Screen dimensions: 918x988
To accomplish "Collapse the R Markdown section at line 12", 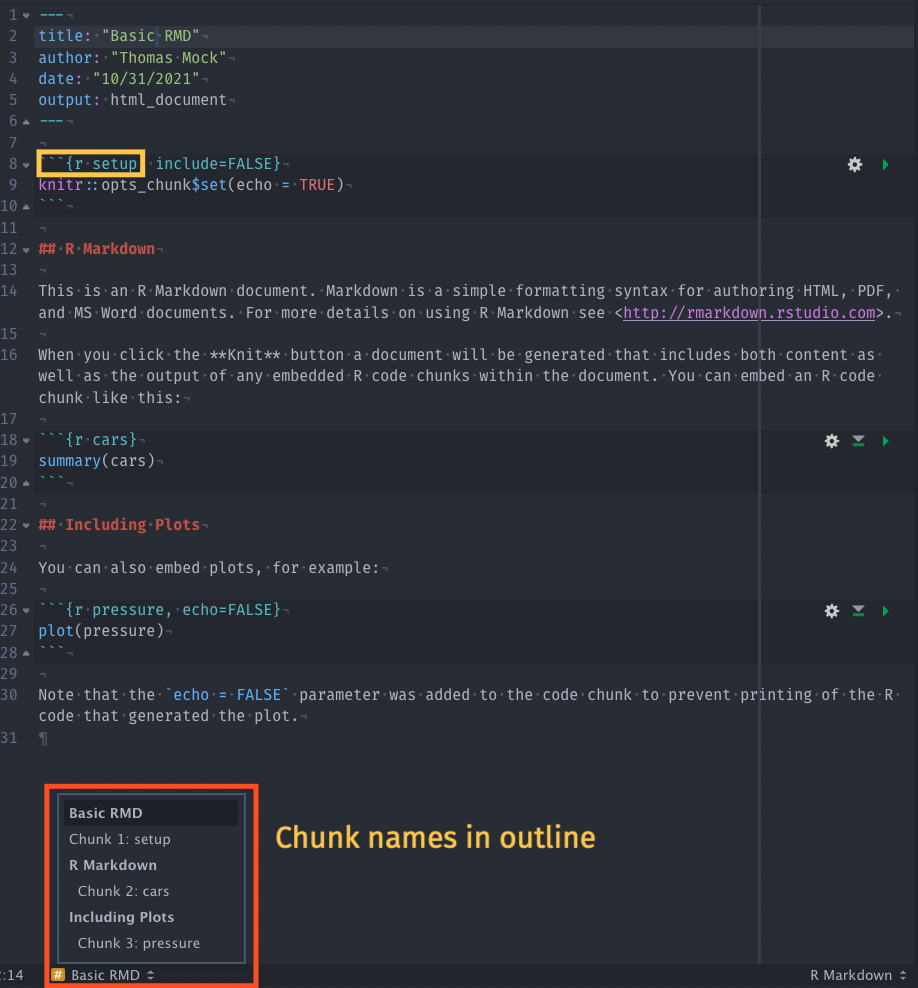I will pos(26,250).
